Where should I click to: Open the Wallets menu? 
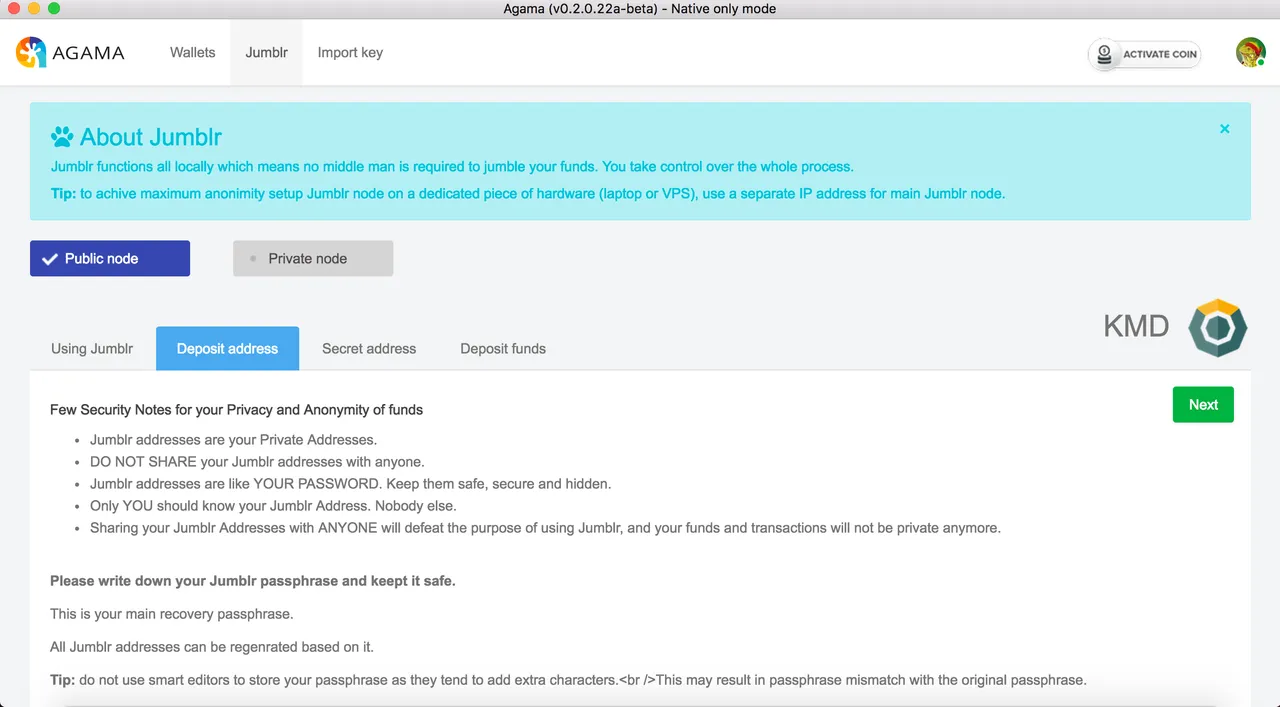pos(192,52)
